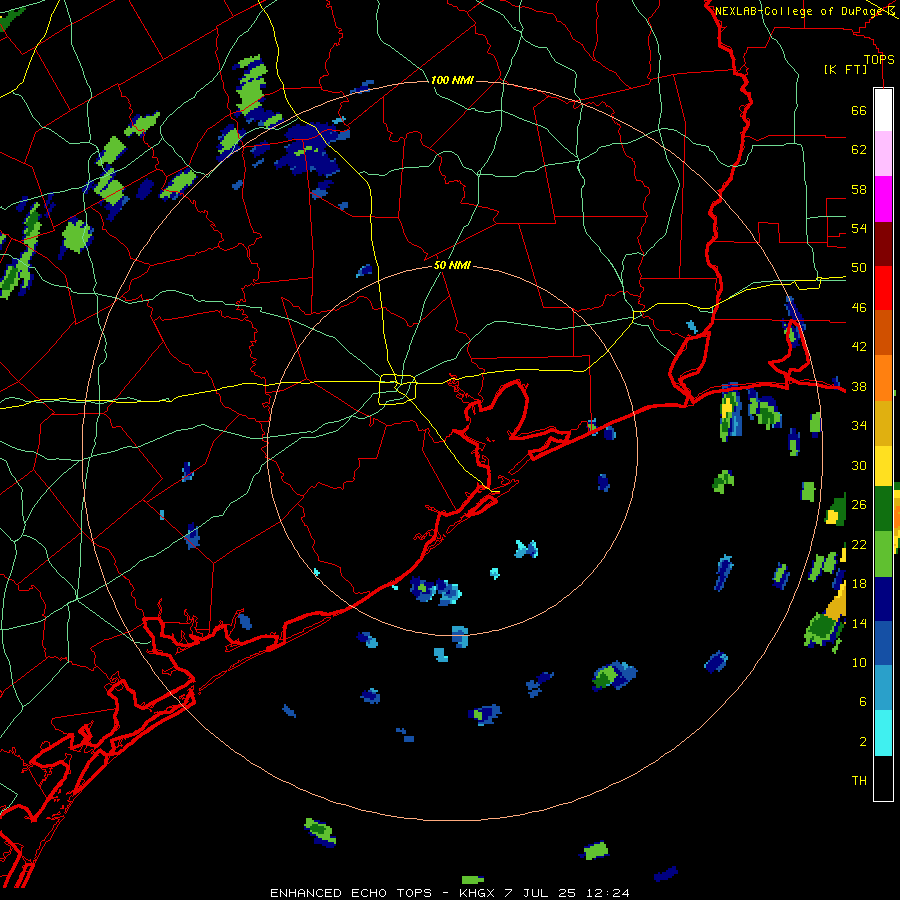This screenshot has height=900, width=900.
Task: Click the white swatch in the tops legend
Action: coord(883,110)
